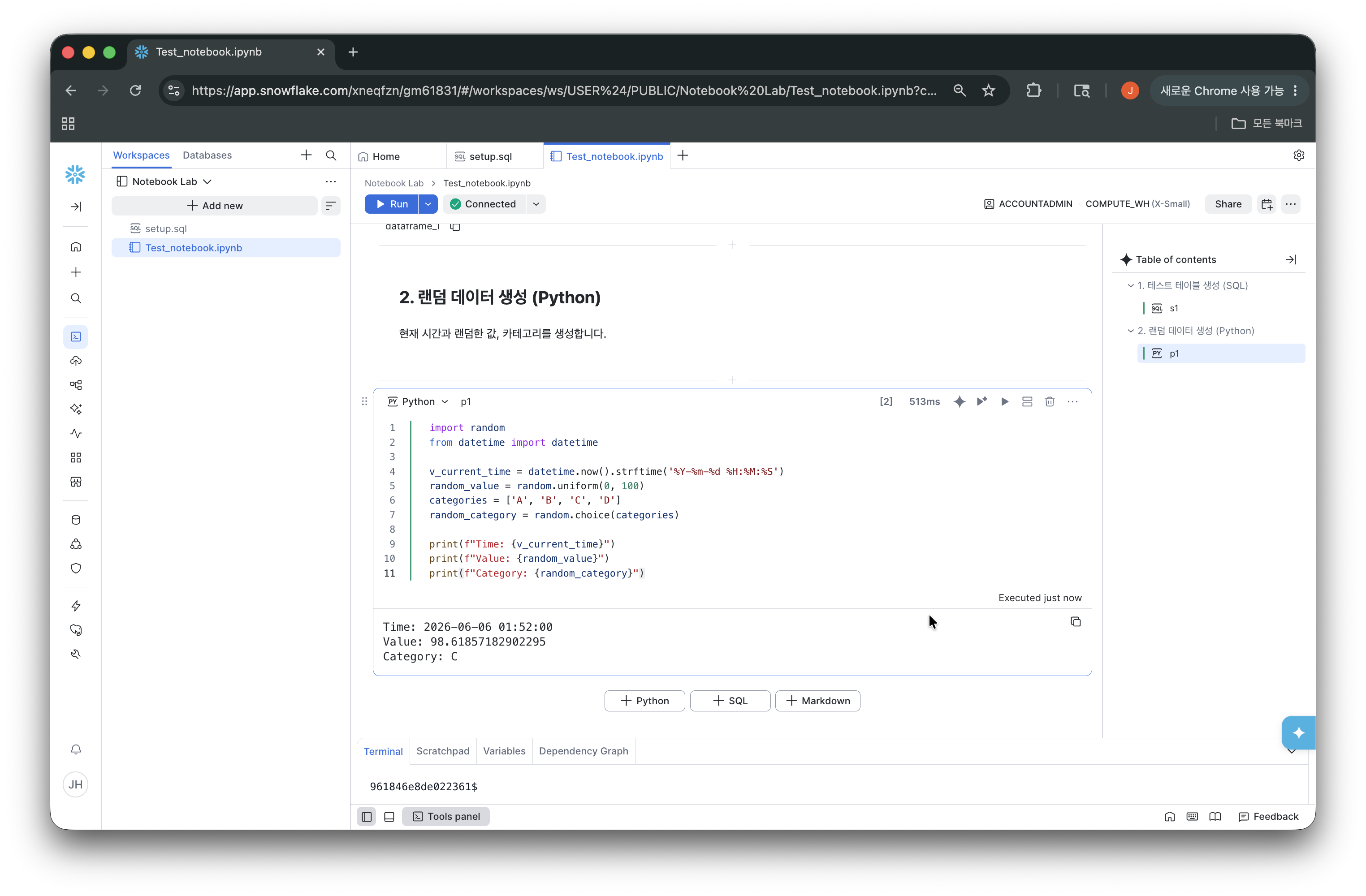Open the notebook settings gear icon

(1298, 155)
